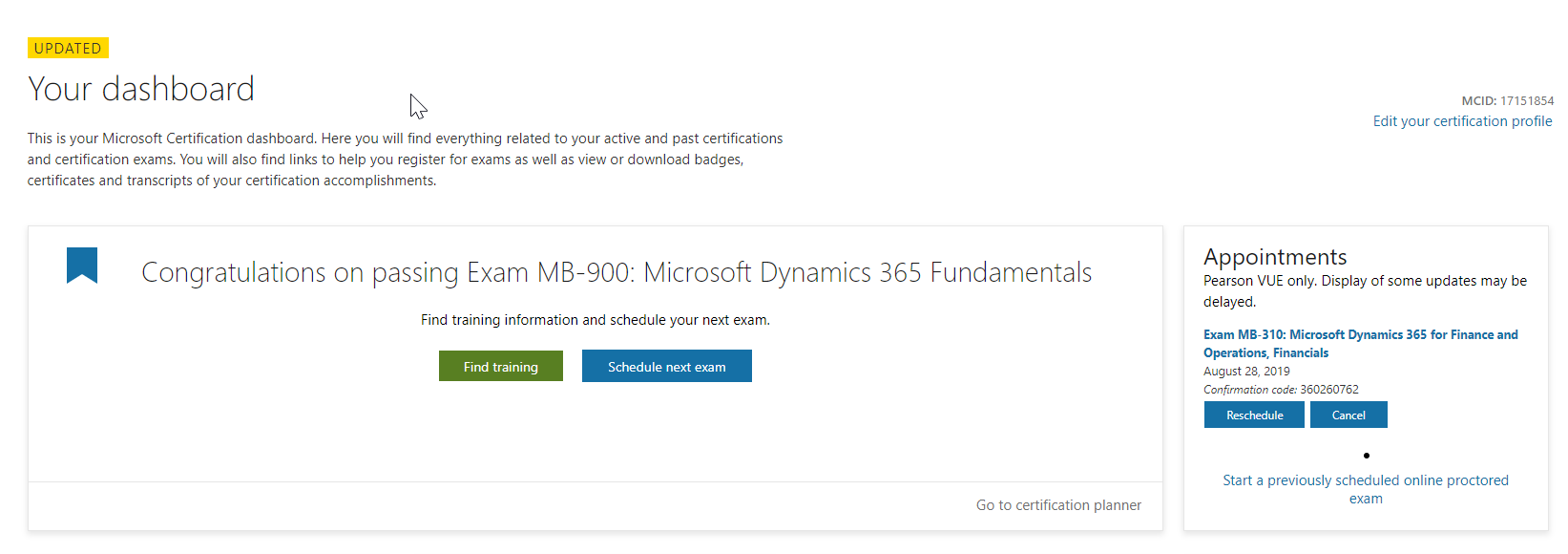This screenshot has height=554, width=1568.
Task: Click the 'Find training information' subtitle text
Action: (596, 320)
